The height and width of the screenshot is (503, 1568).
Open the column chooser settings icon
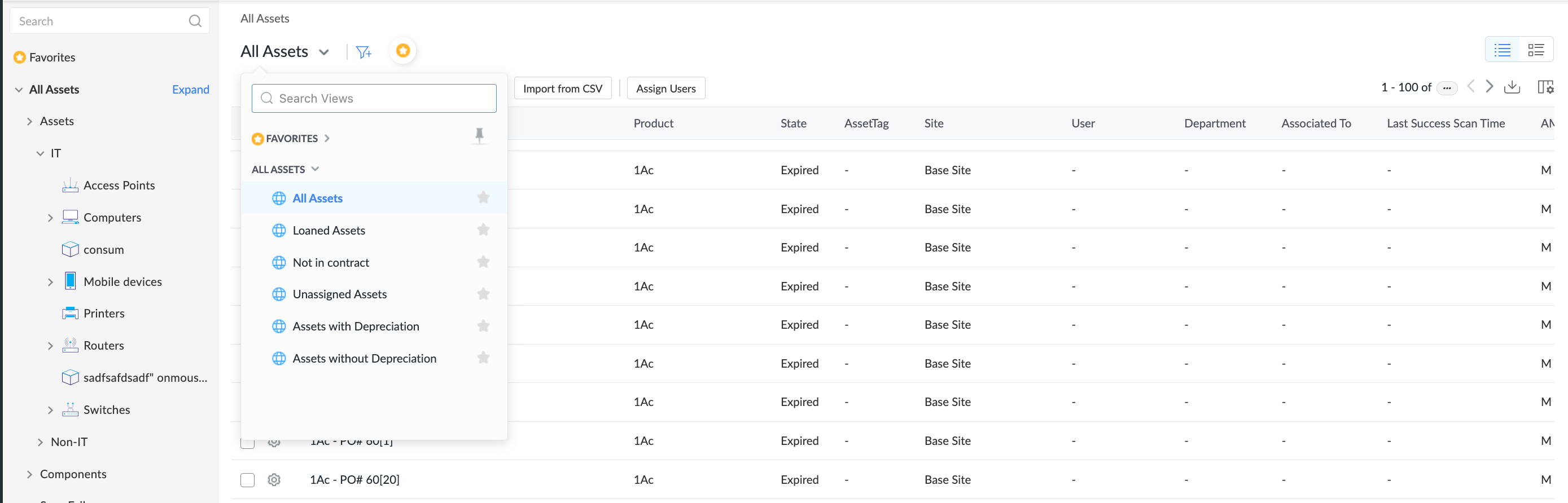tap(1545, 87)
